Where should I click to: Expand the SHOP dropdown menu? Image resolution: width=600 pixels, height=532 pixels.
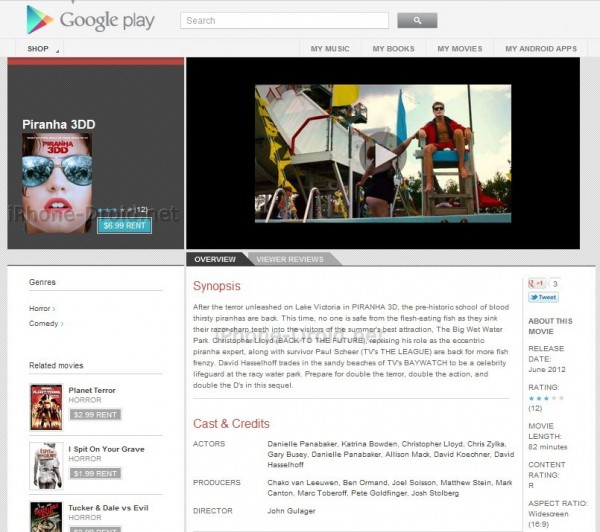tap(42, 49)
